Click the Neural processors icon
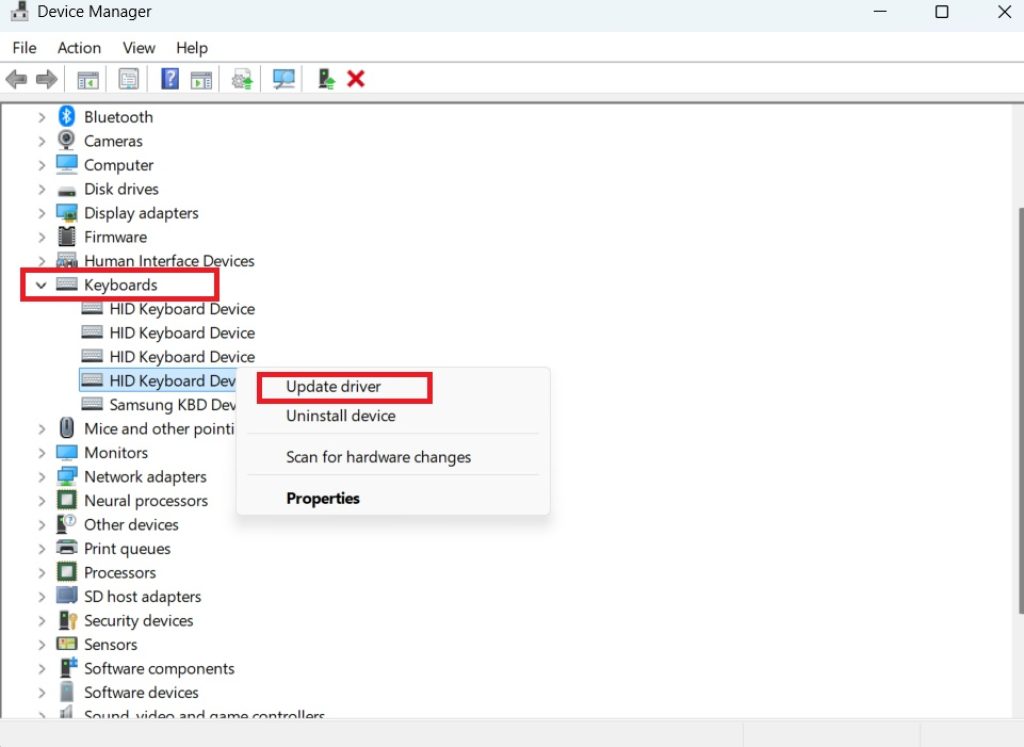This screenshot has width=1024, height=747. point(67,500)
